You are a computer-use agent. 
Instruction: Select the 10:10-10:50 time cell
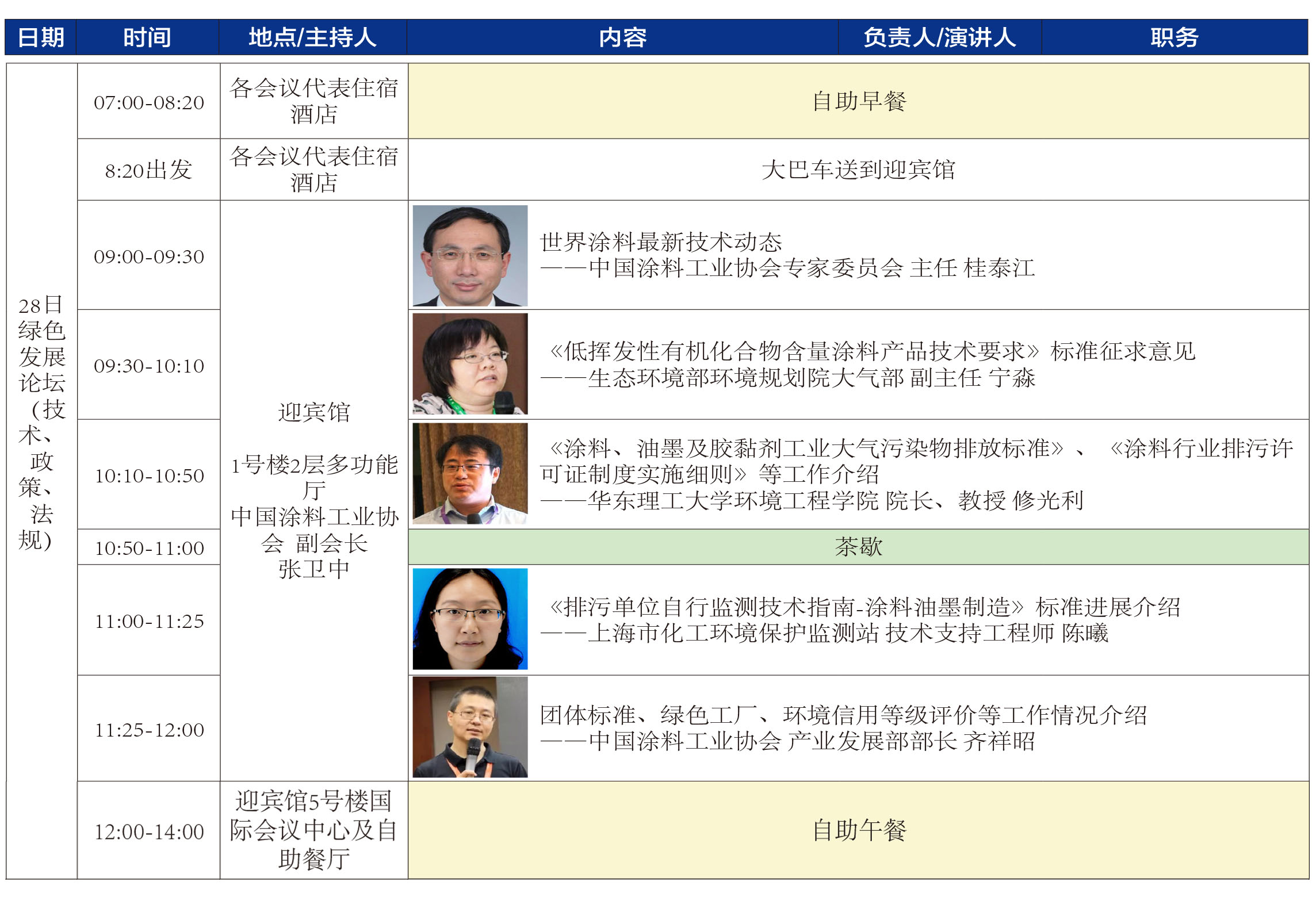coord(149,474)
